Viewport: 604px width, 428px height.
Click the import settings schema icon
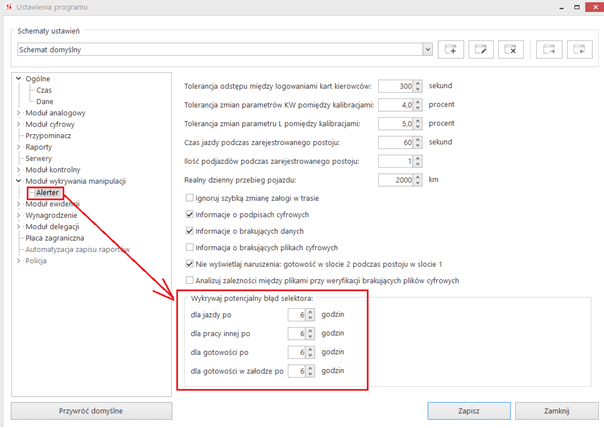coord(578,48)
